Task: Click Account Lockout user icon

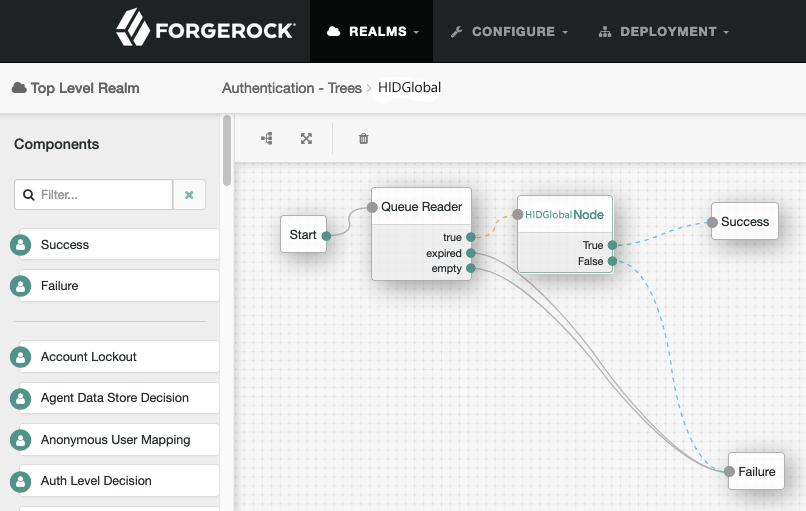Action: point(21,357)
